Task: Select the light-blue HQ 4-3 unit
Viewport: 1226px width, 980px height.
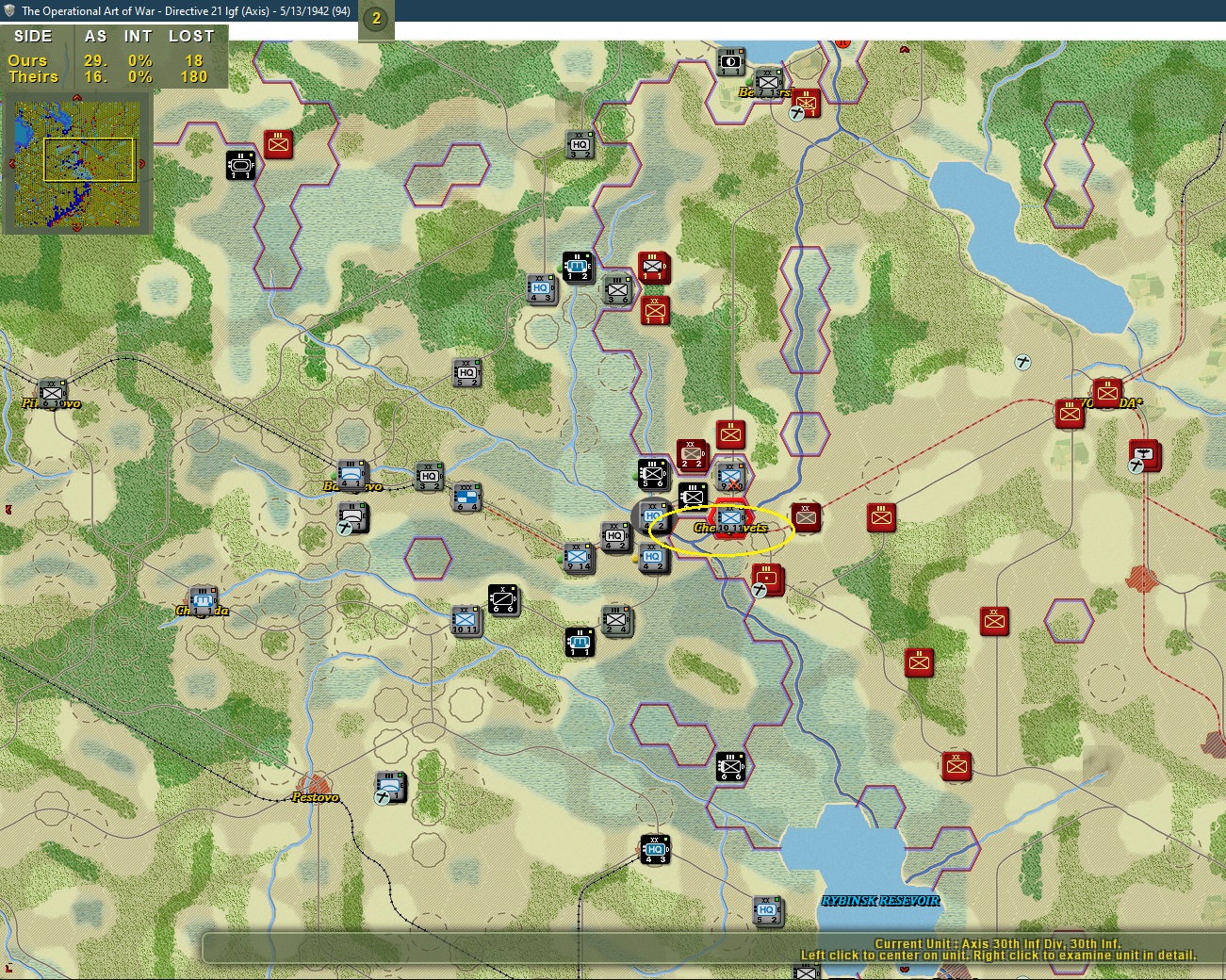Action: 542,288
